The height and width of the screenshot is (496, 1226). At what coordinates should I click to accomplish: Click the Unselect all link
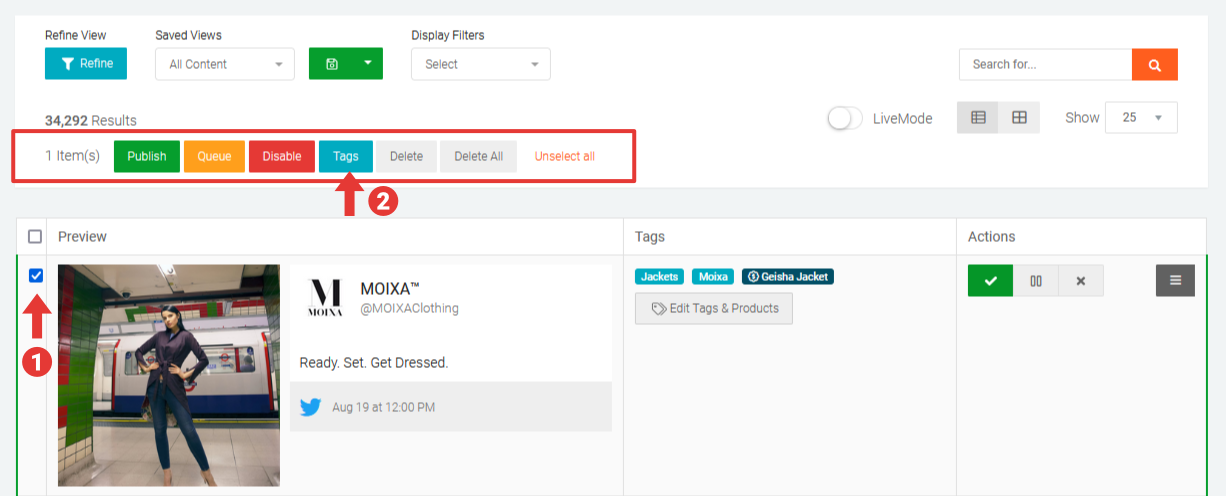(564, 157)
